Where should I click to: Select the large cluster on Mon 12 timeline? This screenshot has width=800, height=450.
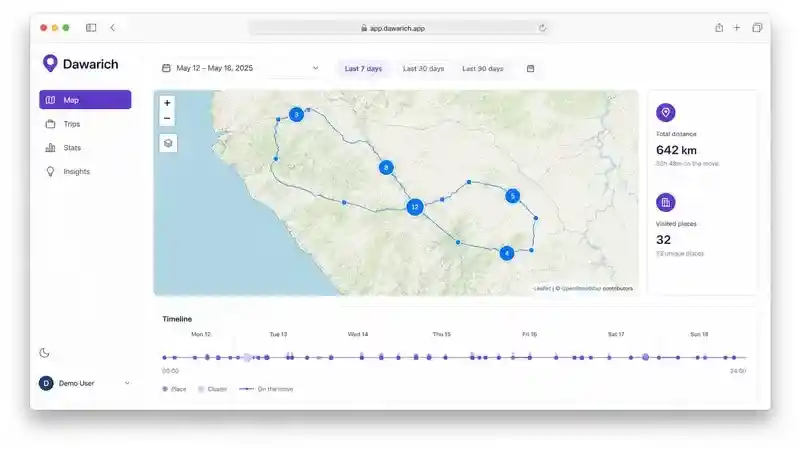point(247,358)
